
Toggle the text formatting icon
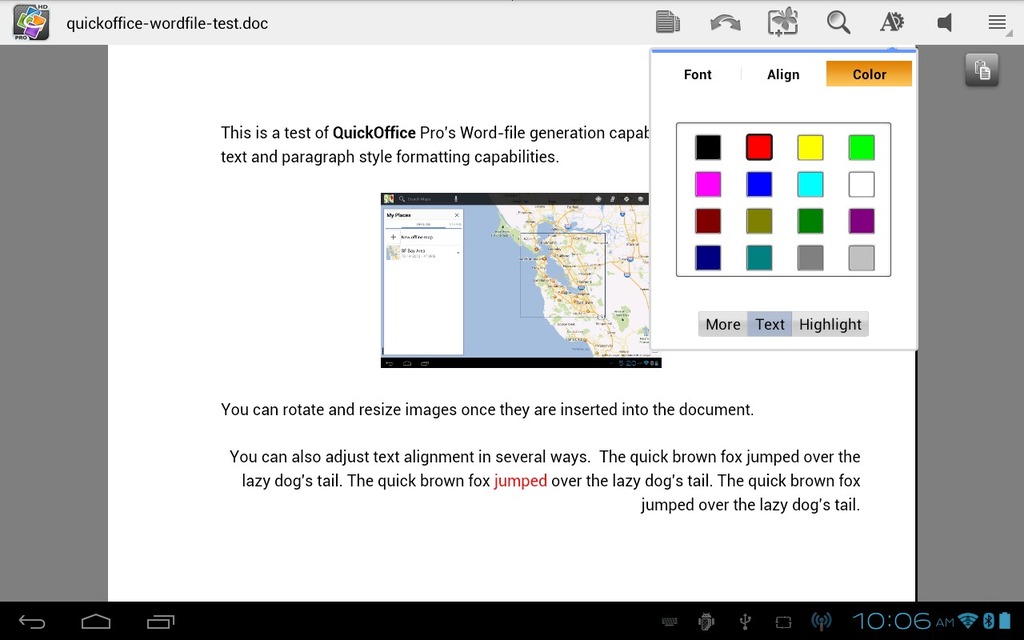[891, 22]
